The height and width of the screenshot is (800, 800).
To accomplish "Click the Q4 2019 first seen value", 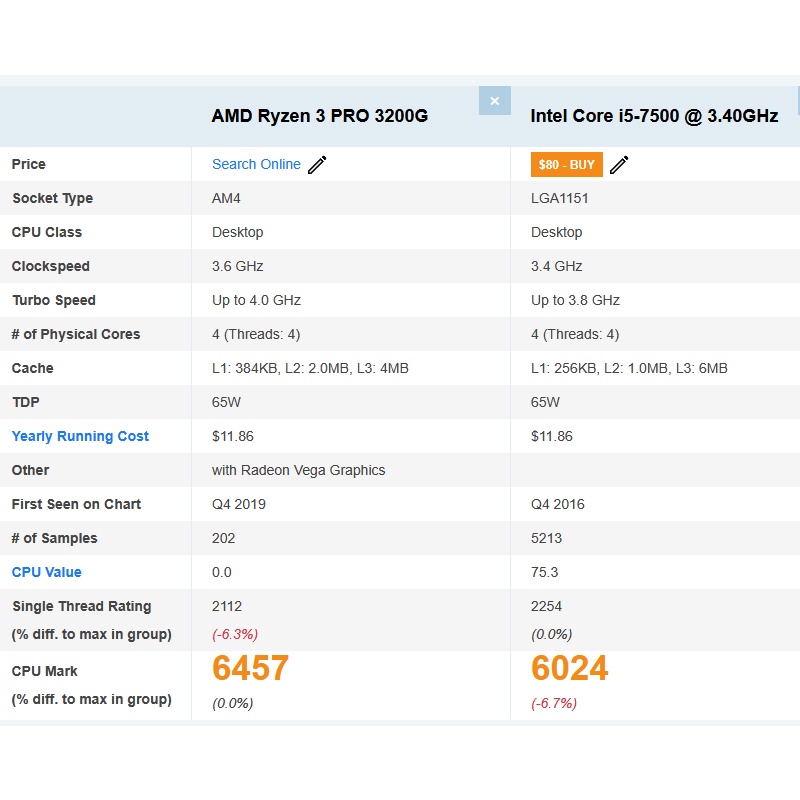I will pos(239,504).
